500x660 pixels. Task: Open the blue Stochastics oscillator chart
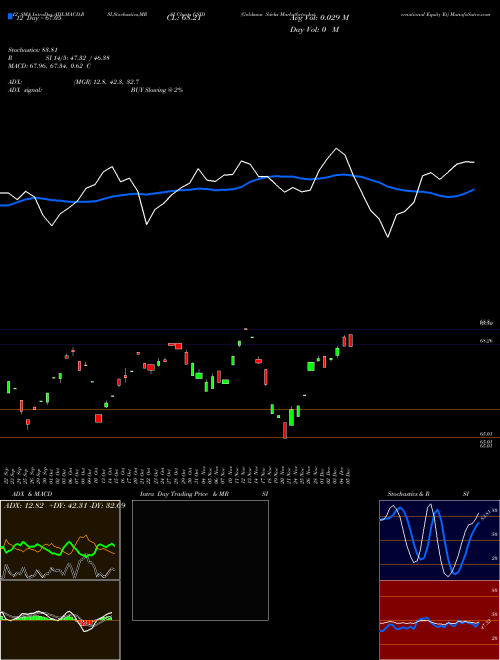coord(439,540)
